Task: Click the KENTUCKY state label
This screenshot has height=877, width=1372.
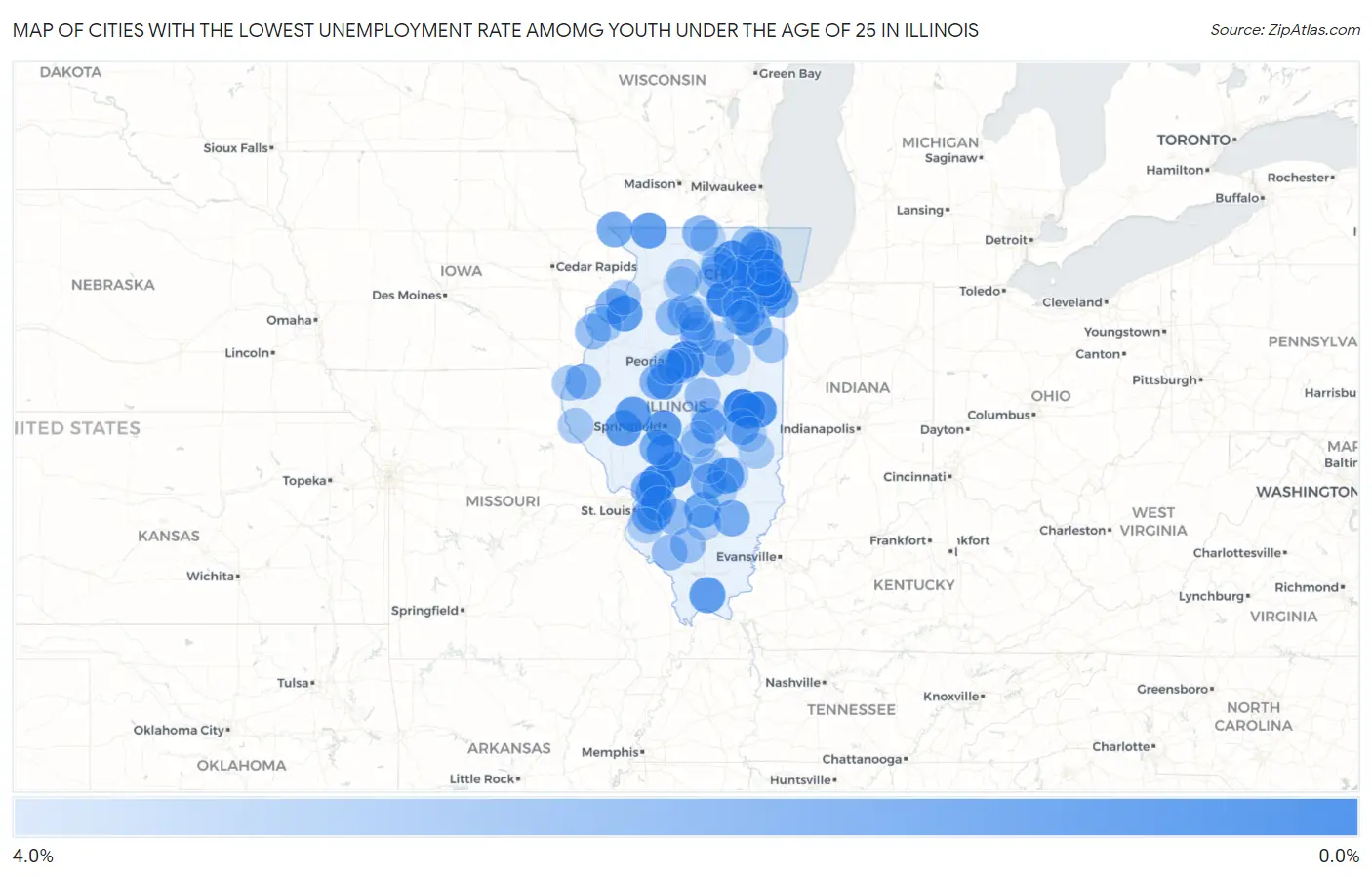Action: tap(914, 585)
